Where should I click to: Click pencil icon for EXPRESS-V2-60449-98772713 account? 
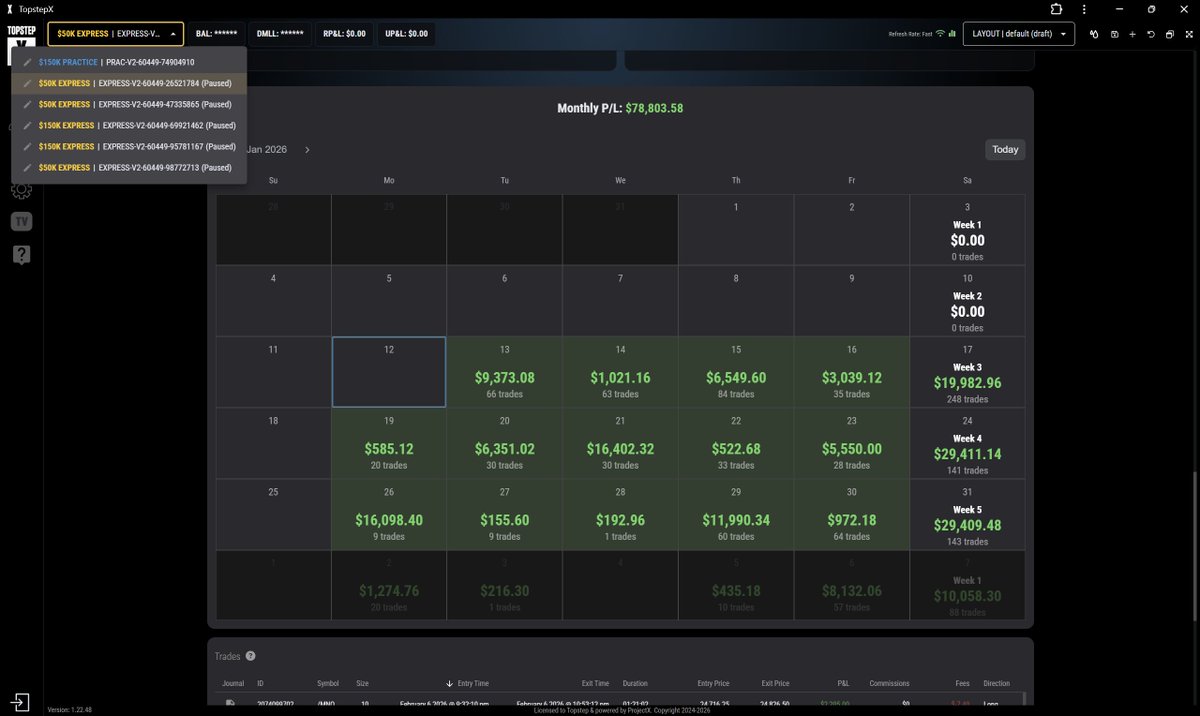pos(27,167)
